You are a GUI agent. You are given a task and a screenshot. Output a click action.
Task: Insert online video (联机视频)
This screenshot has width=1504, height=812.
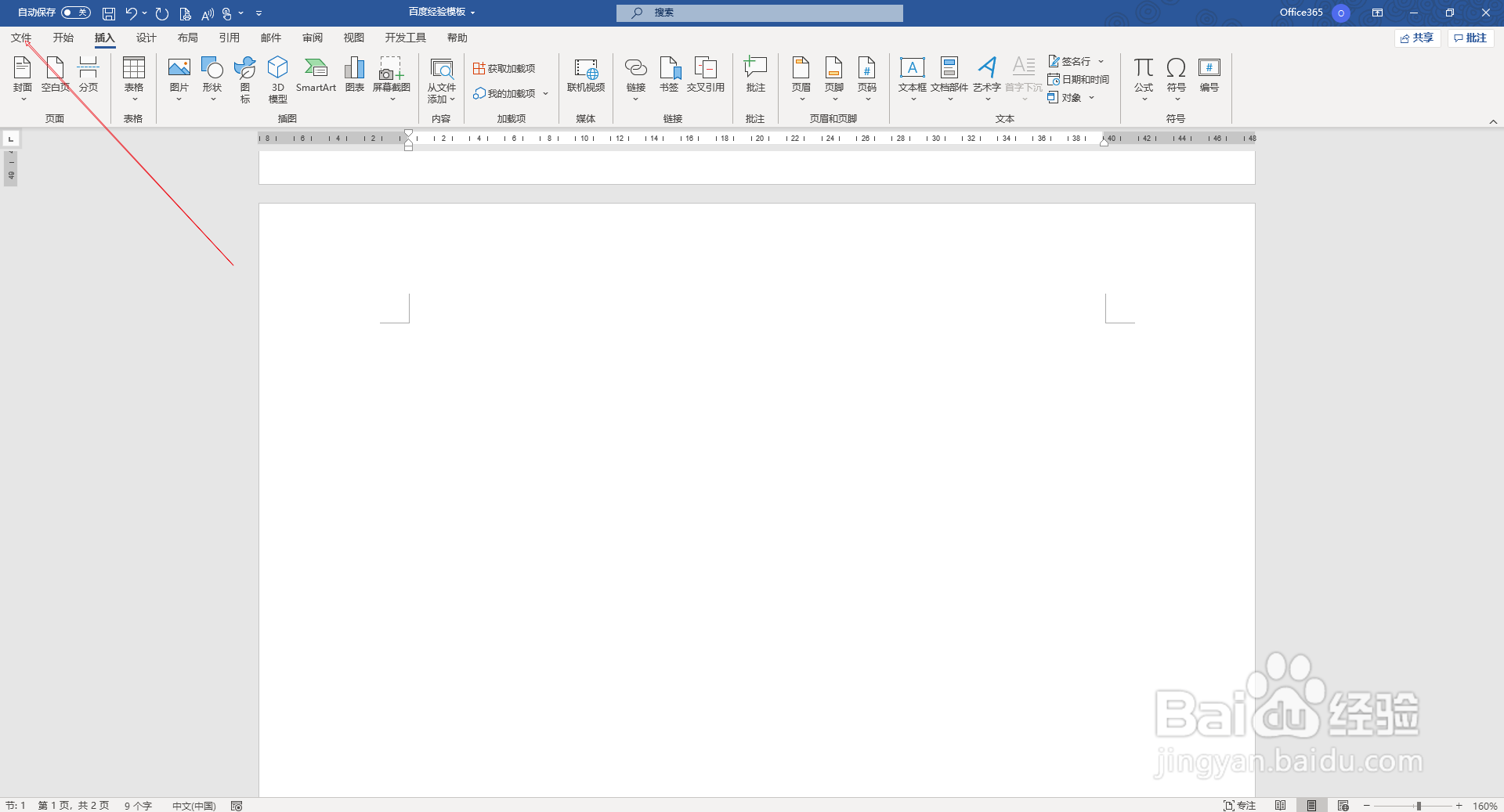coord(586,75)
